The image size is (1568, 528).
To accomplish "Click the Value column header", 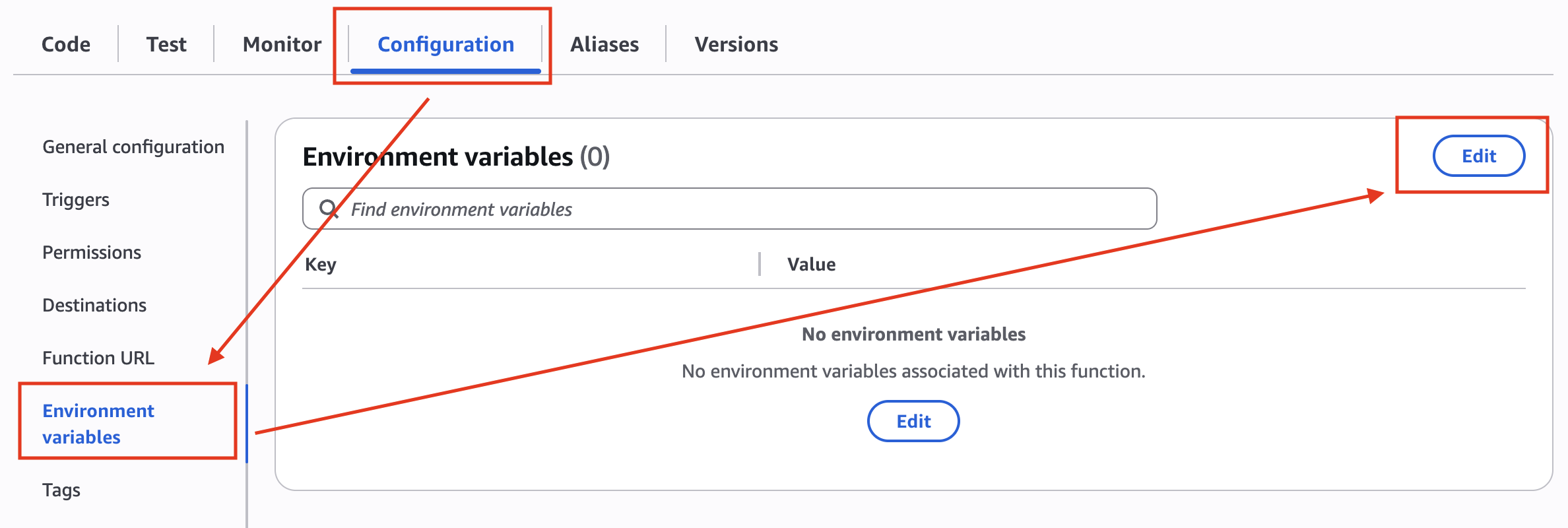I will coord(811,265).
